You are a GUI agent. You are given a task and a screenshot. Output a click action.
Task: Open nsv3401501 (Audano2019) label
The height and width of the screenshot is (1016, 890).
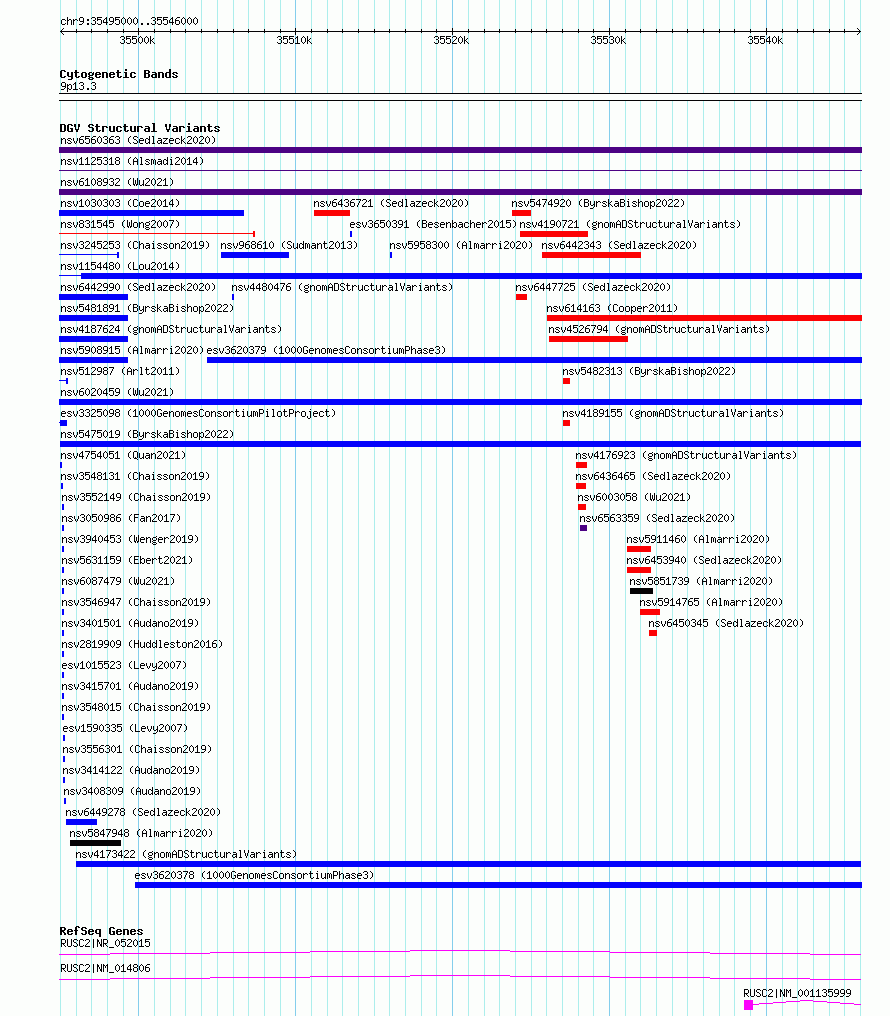pos(130,623)
